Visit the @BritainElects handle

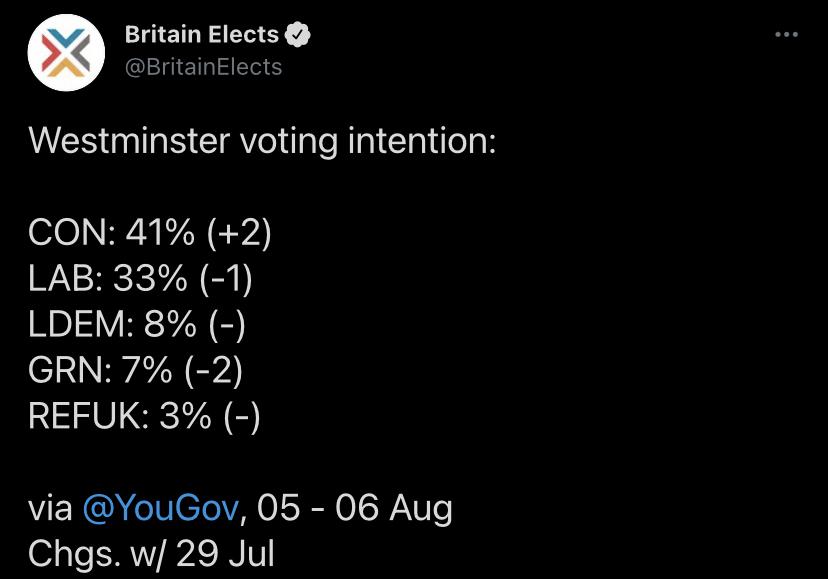coord(203,67)
